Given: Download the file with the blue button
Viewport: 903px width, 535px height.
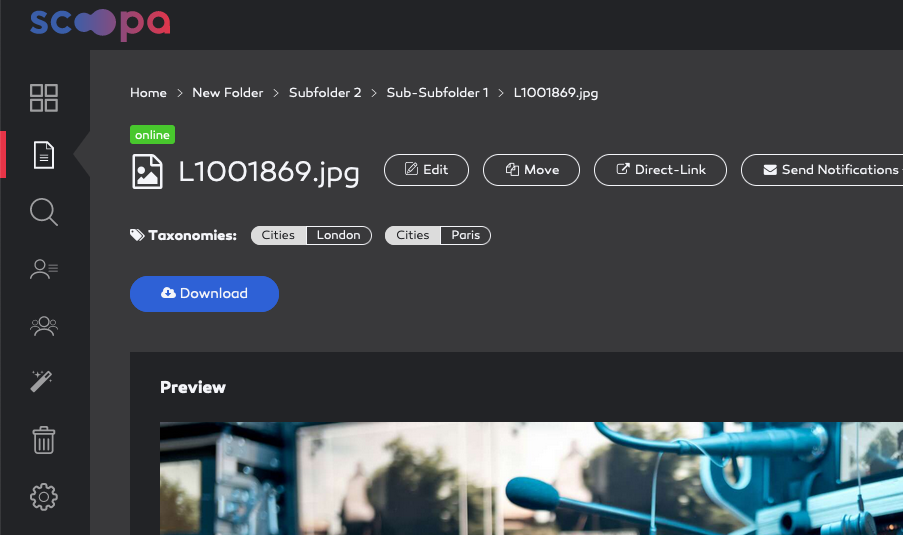Looking at the screenshot, I should click(204, 294).
